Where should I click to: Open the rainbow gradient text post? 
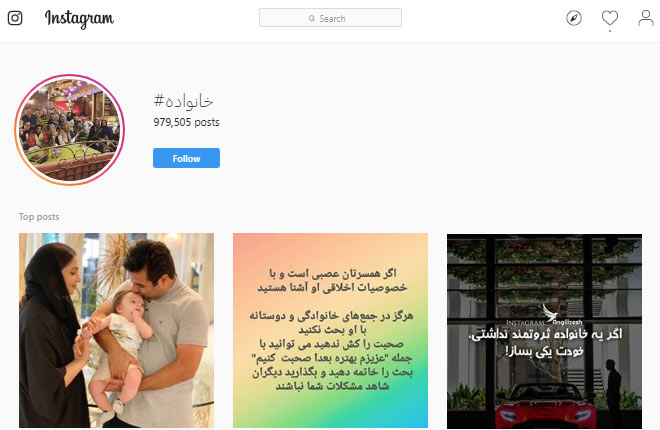[x=330, y=331]
